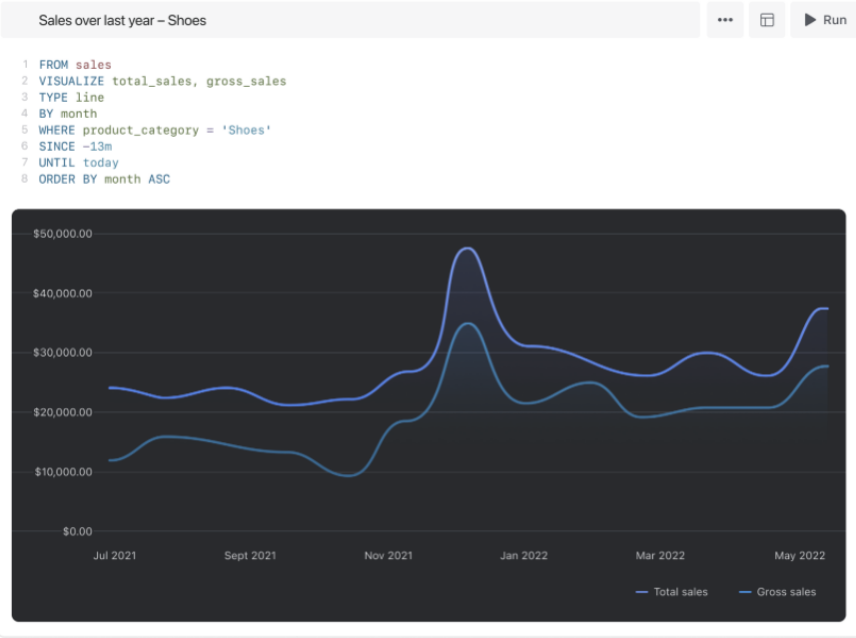
Task: Click the sales table name on line 1
Action: tap(93, 64)
